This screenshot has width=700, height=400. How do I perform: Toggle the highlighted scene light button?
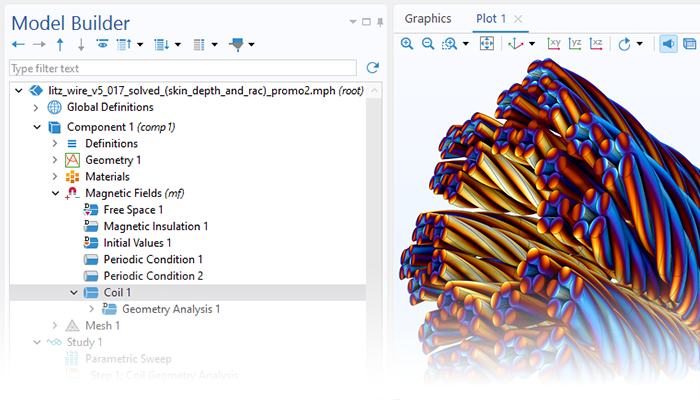click(668, 44)
